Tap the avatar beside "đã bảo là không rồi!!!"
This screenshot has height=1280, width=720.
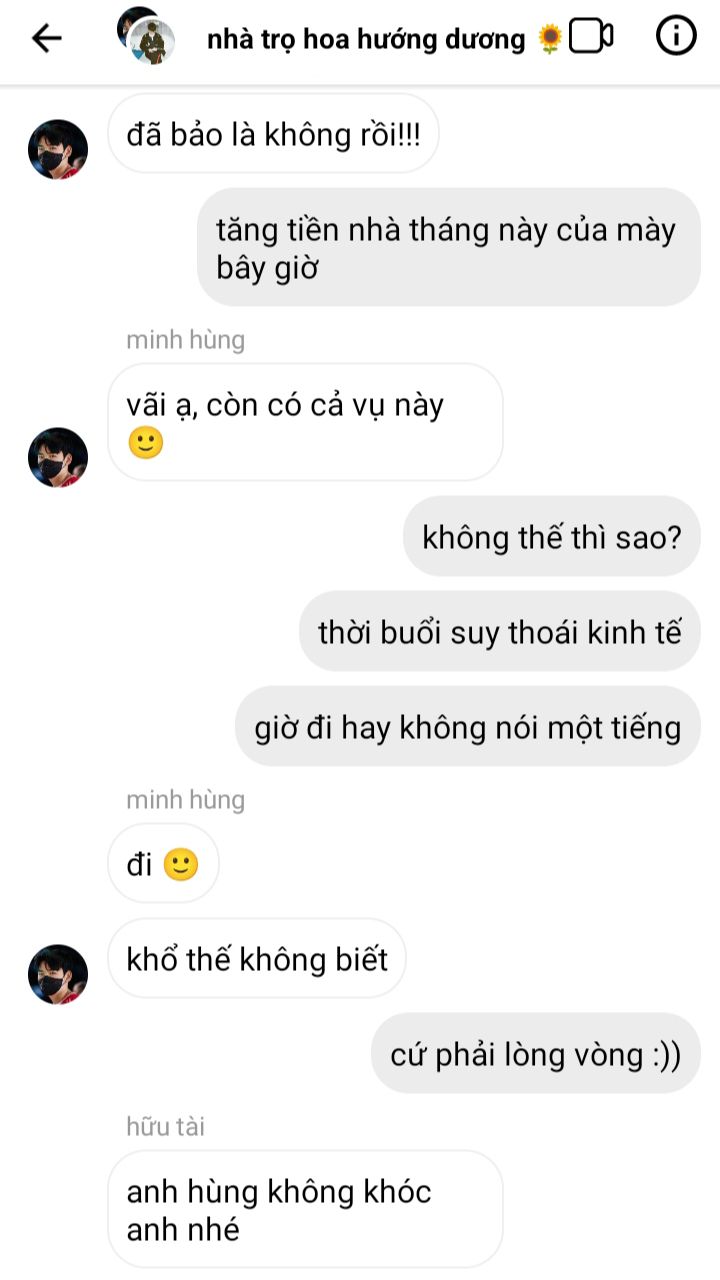click(x=58, y=149)
